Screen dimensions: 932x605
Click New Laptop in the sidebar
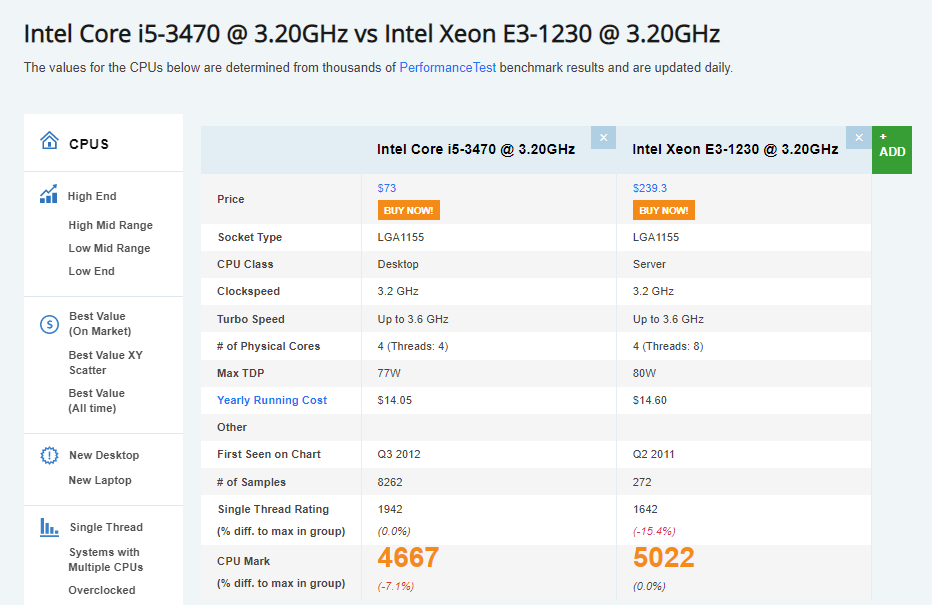pos(98,479)
